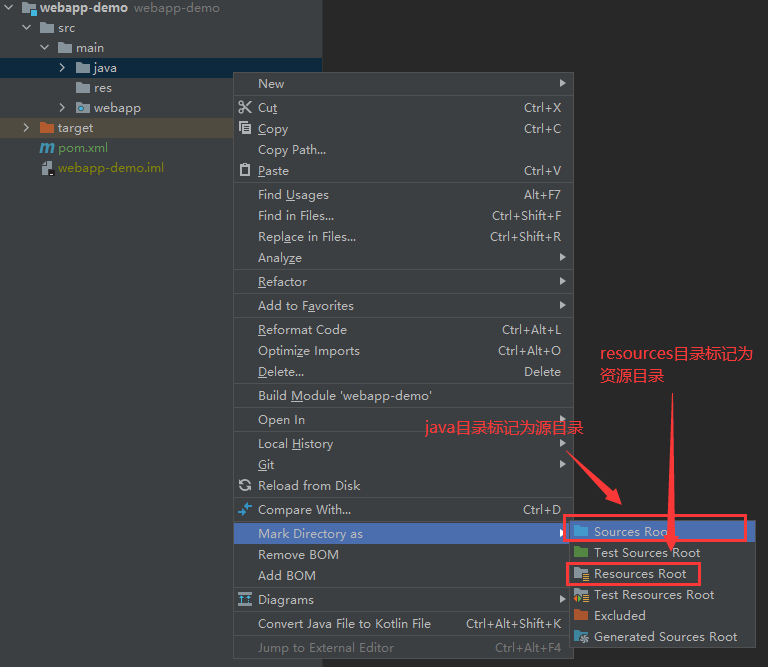Select Test Resources Root in submenu
The width and height of the screenshot is (768, 667).
pos(663,595)
